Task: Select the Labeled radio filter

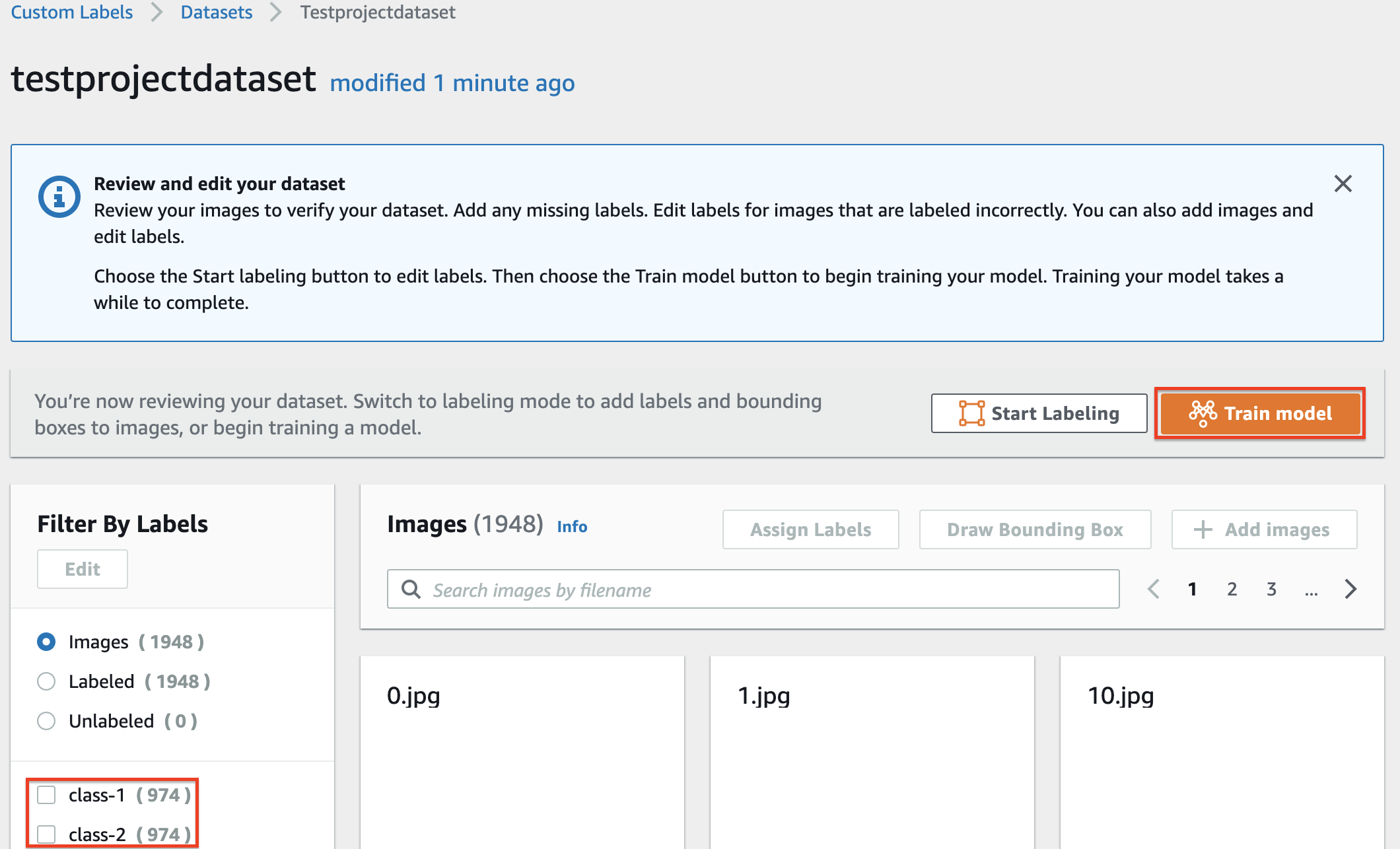Action: [46, 681]
